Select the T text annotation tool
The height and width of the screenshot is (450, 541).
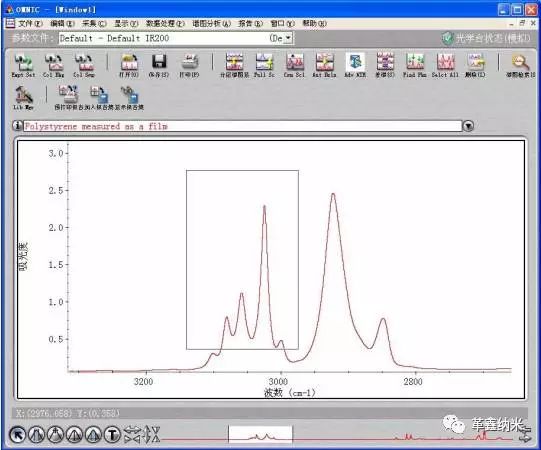tap(112, 434)
